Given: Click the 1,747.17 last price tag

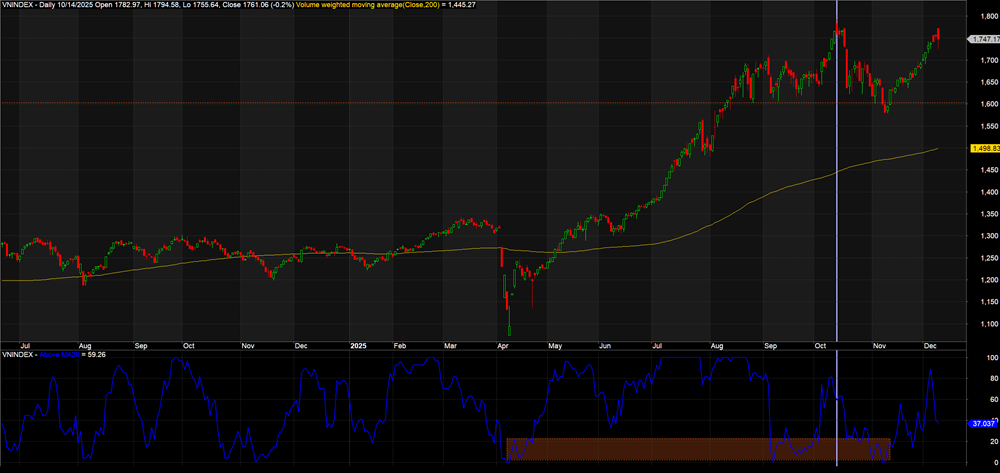Looking at the screenshot, I should tap(983, 38).
